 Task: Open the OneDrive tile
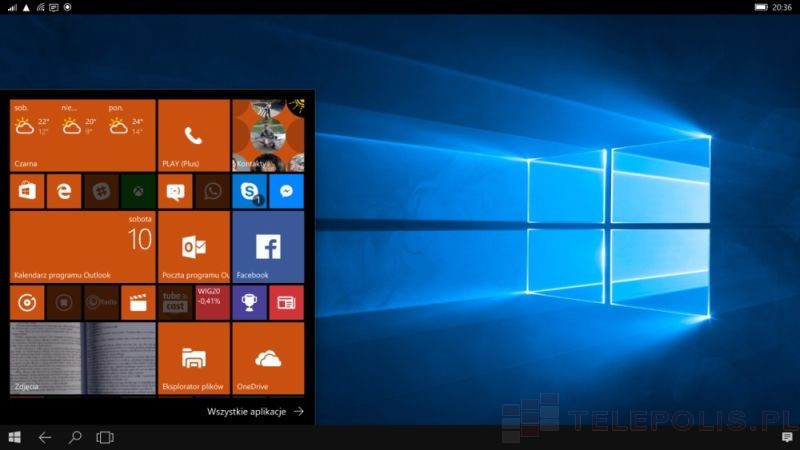pos(268,358)
